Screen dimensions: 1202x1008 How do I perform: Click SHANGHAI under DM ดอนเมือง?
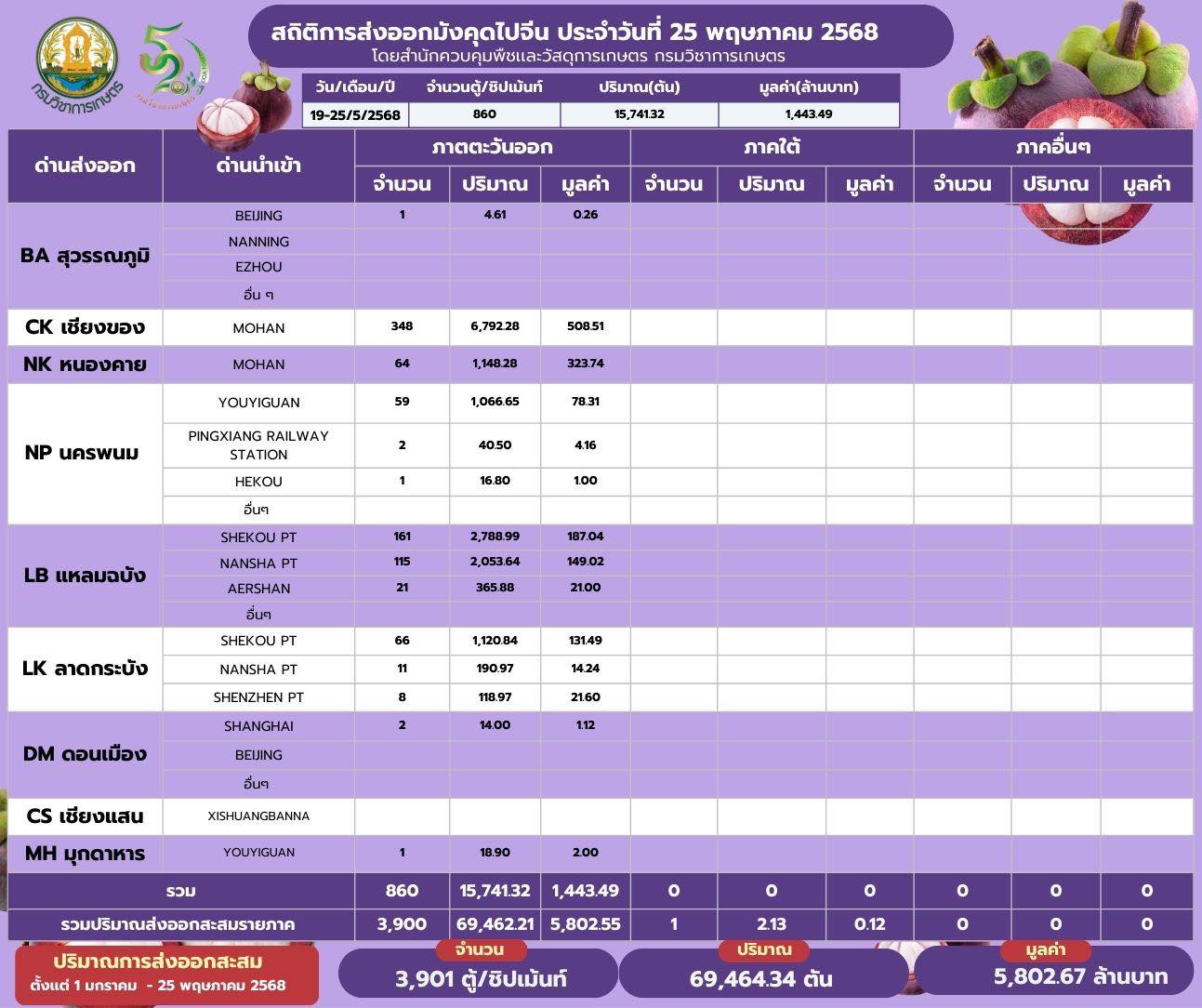258,726
